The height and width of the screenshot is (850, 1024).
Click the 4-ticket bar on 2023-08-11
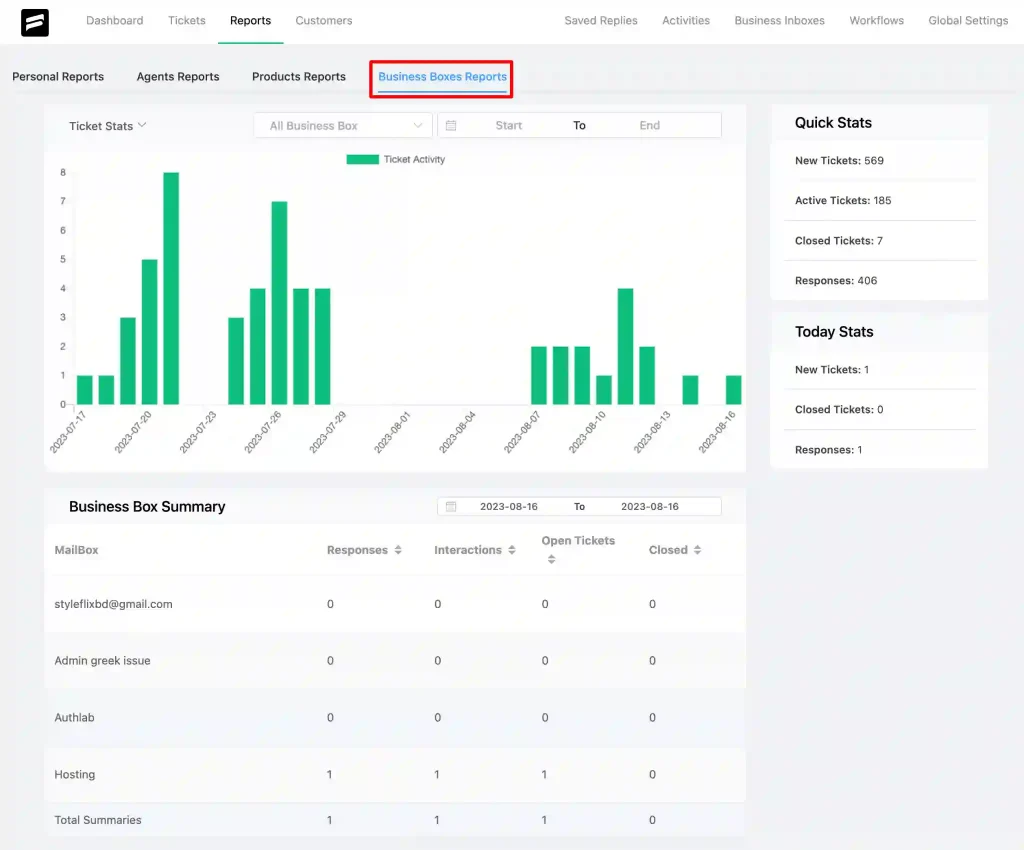tap(625, 346)
